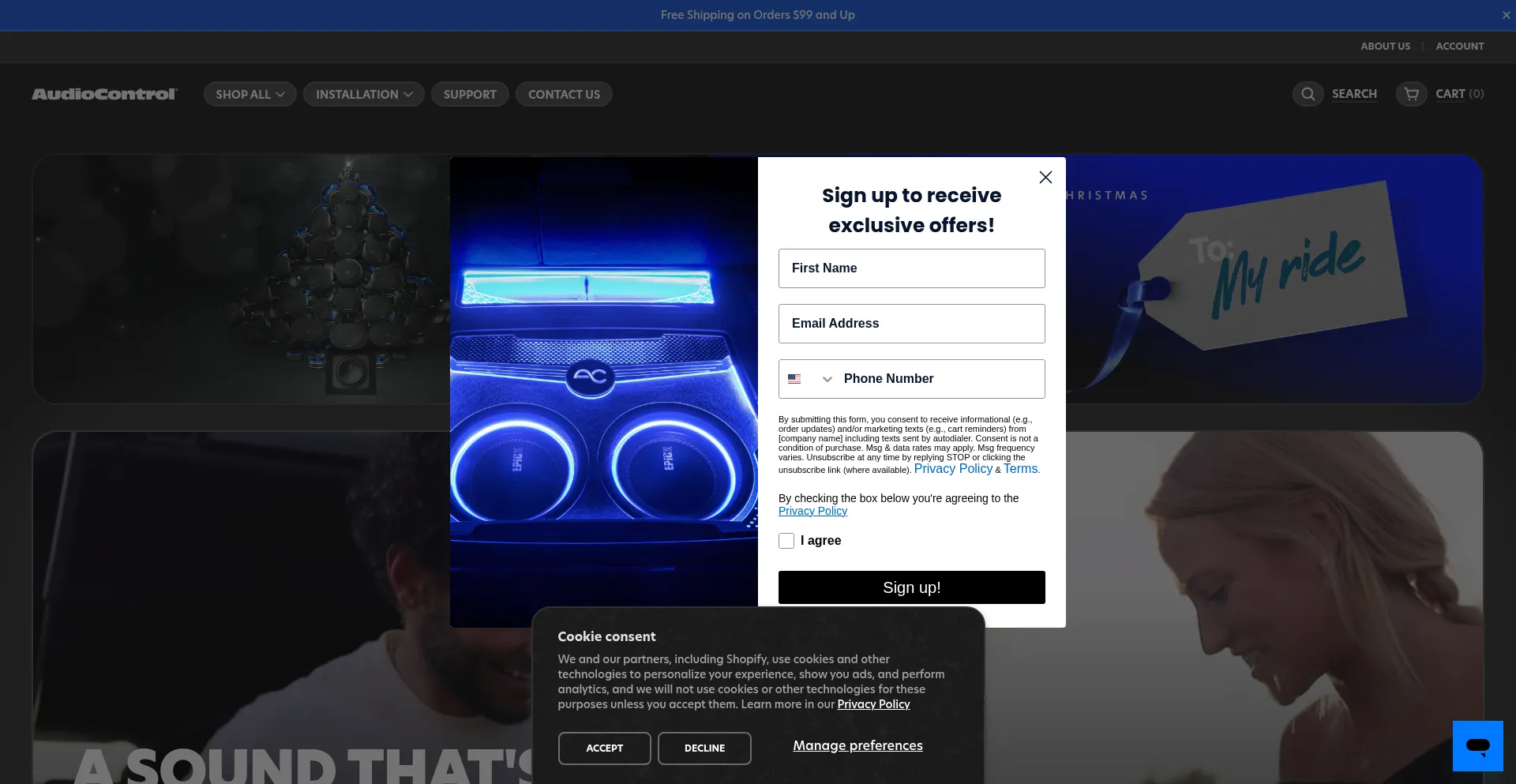This screenshot has width=1516, height=784.
Task: Open the CONTACT US page
Action: (563, 94)
